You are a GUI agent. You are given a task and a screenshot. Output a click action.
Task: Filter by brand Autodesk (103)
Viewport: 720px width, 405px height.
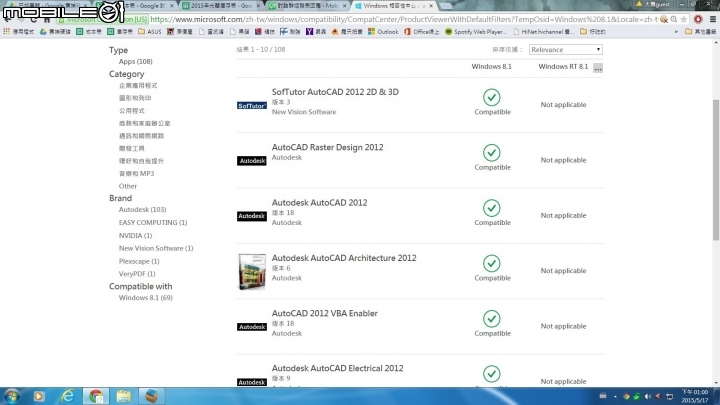tap(142, 209)
